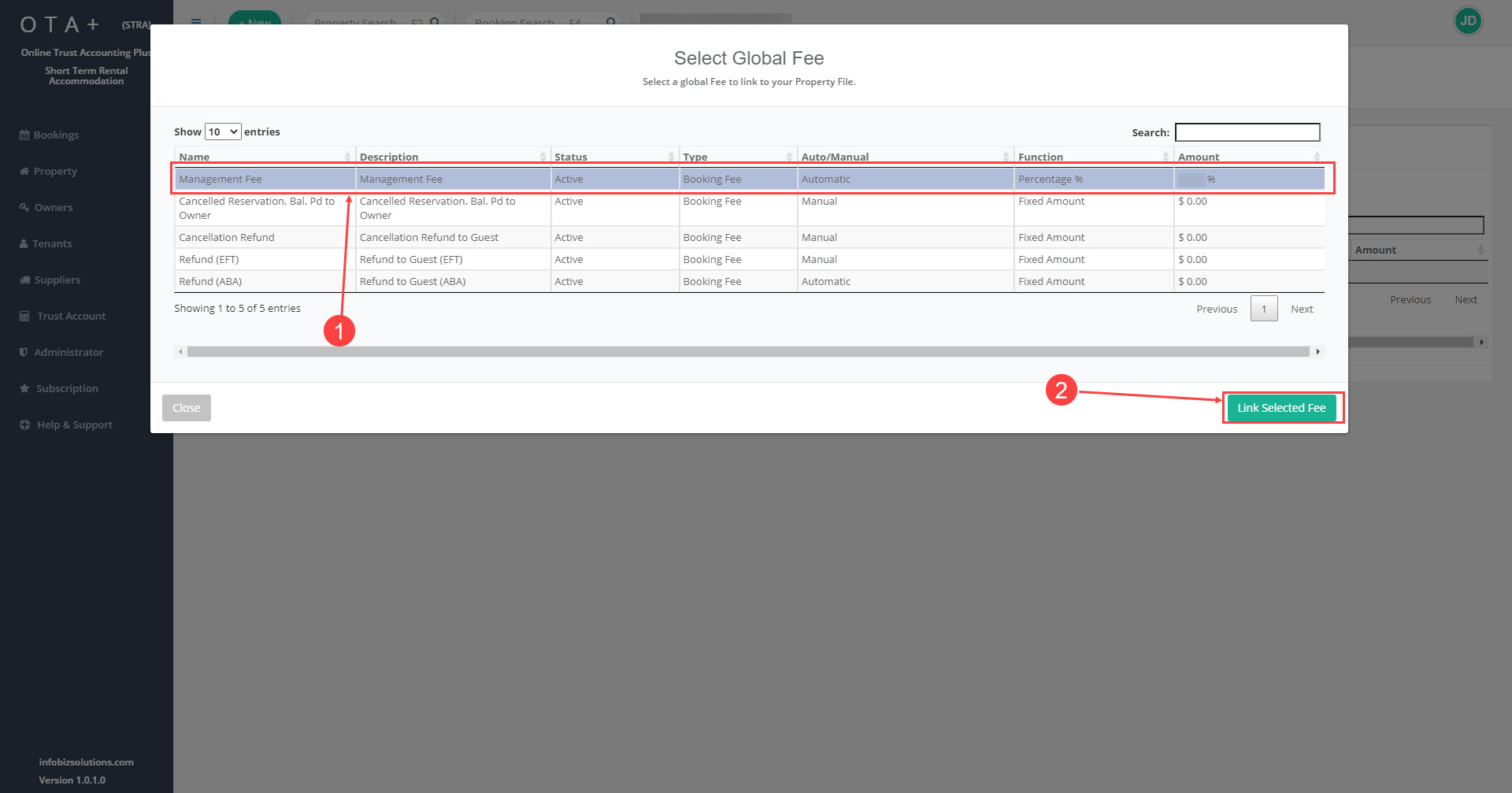
Task: Click the Property home icon in sidebar
Action: 24,172
